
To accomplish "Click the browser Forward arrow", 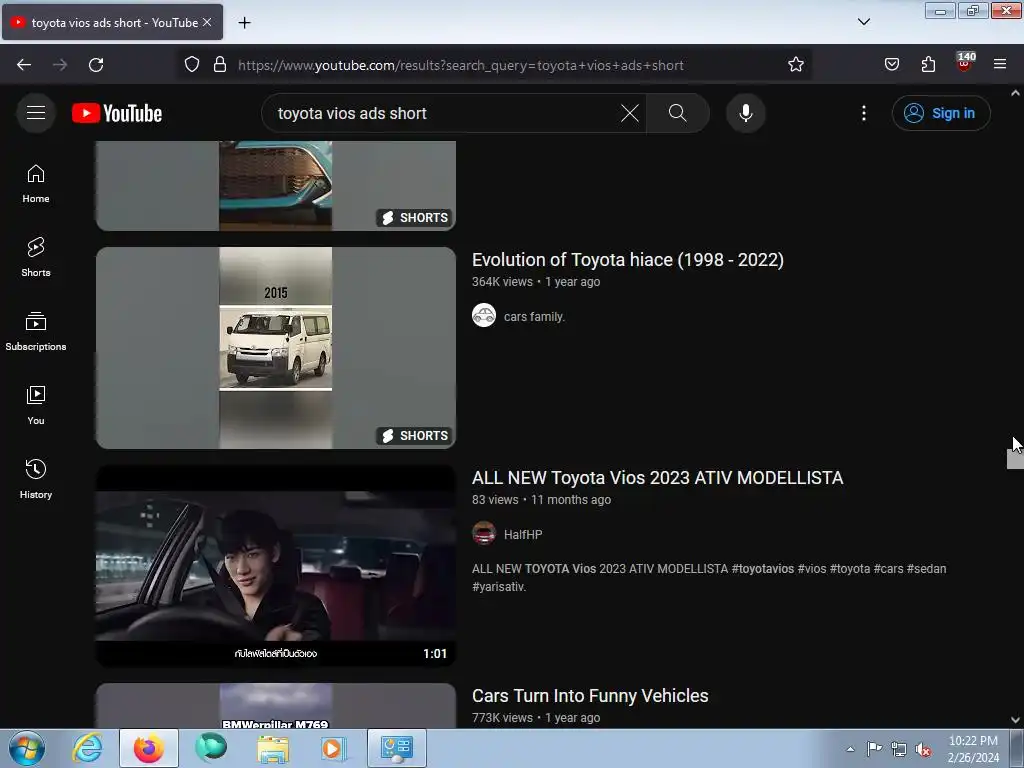I will [x=60, y=65].
